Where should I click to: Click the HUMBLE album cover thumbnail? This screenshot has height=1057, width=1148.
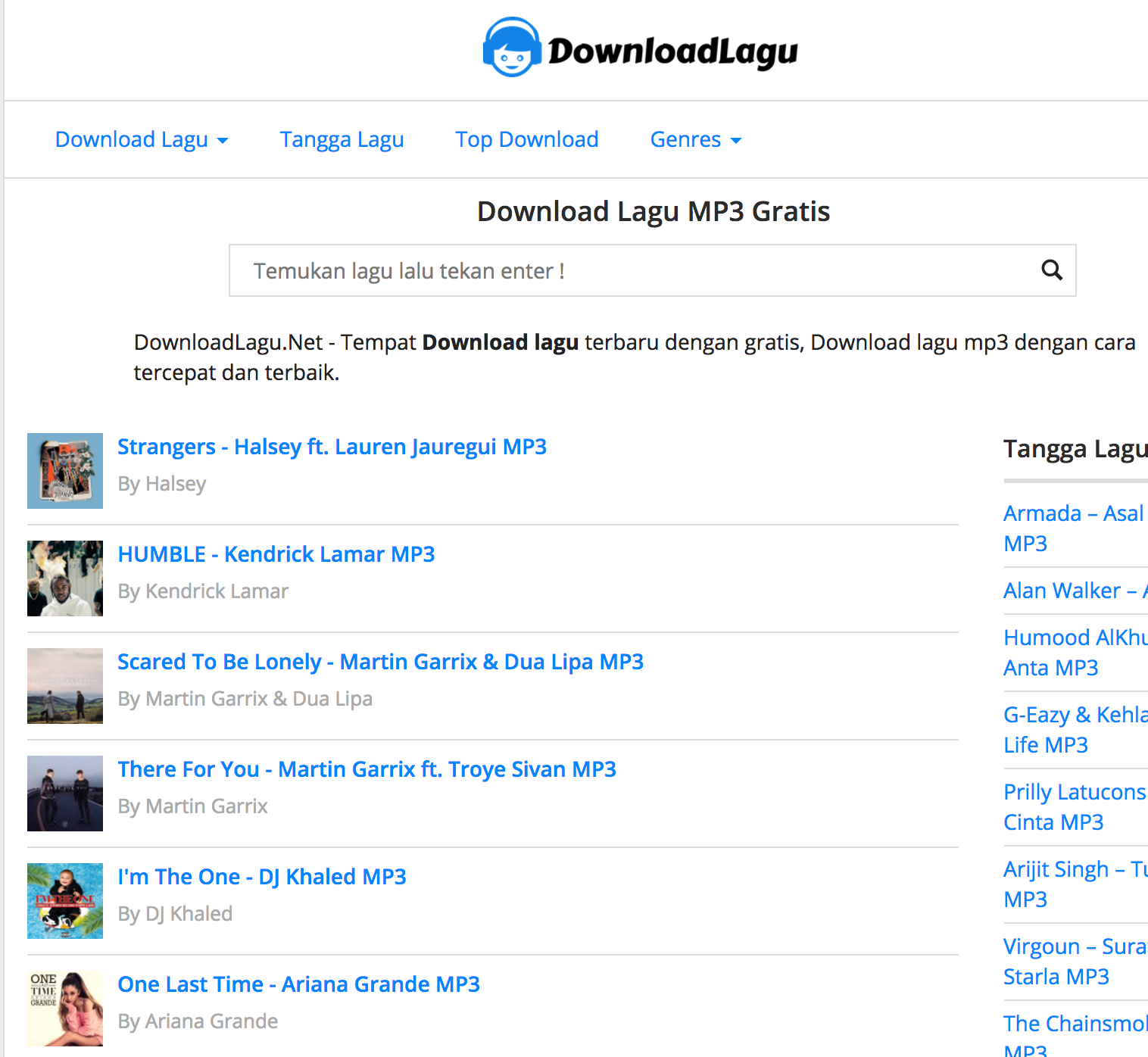[x=65, y=578]
